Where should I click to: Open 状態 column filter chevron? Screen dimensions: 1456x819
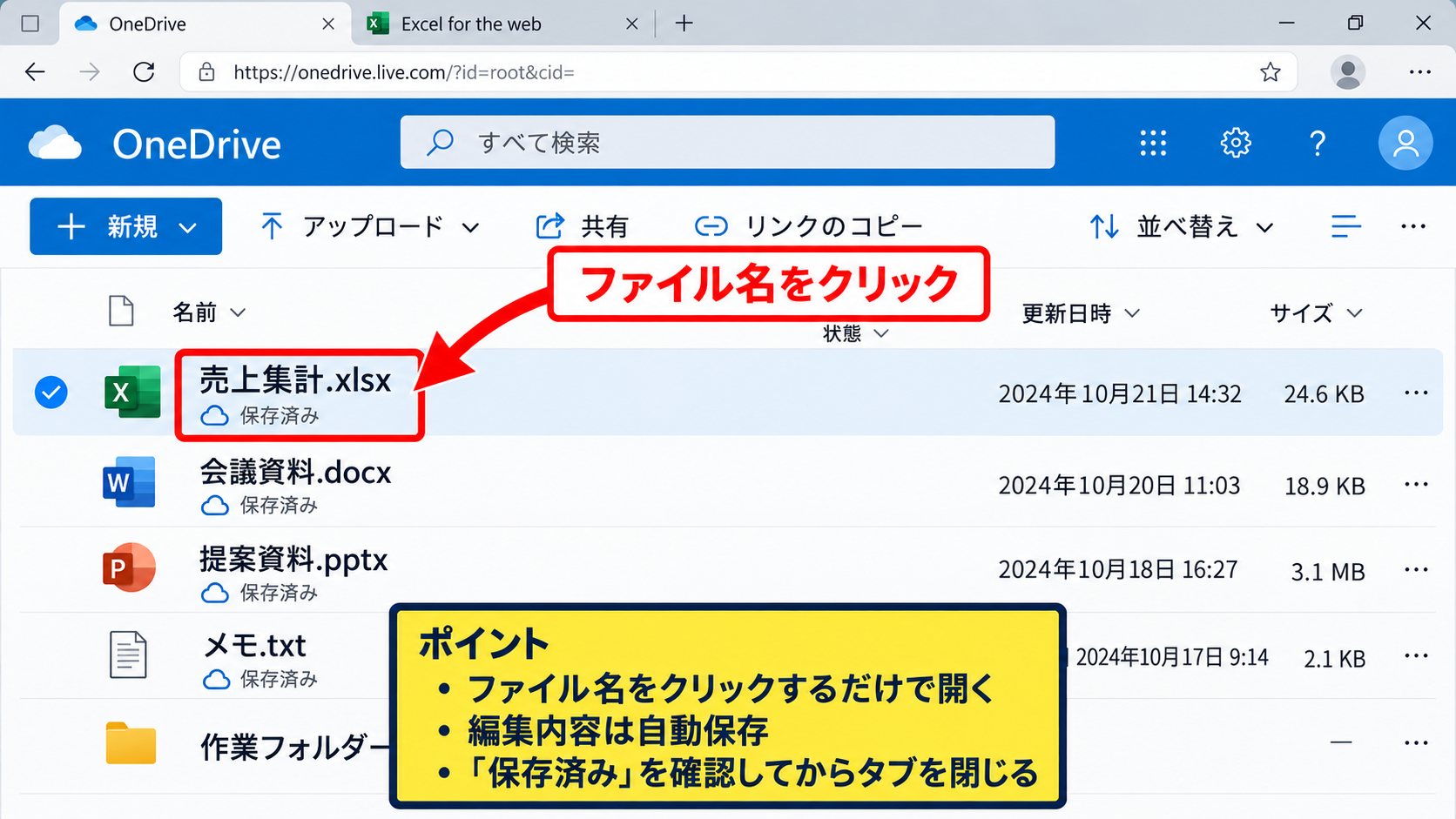pos(881,333)
